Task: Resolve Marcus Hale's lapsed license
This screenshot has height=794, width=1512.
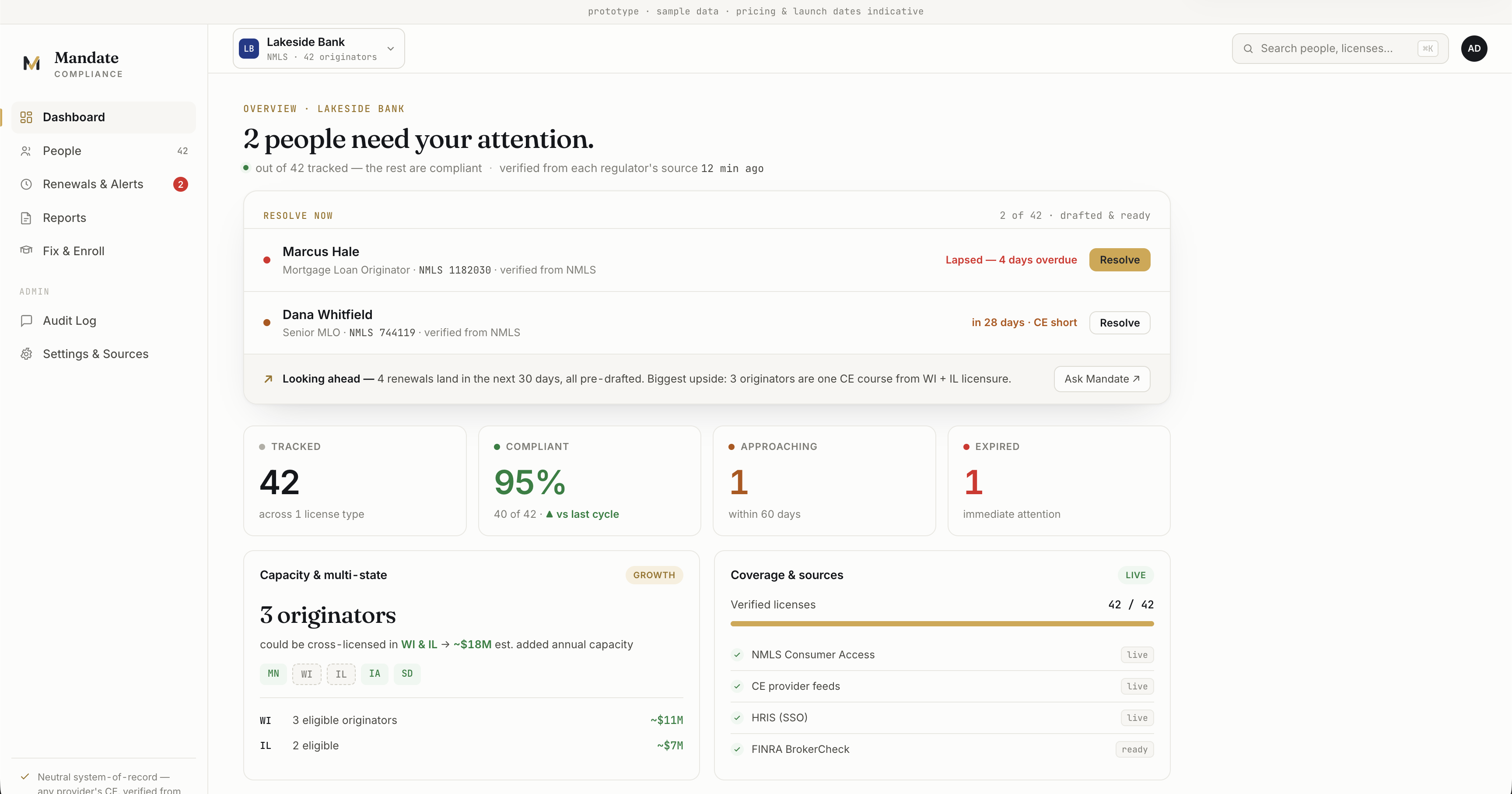Action: 1119,260
